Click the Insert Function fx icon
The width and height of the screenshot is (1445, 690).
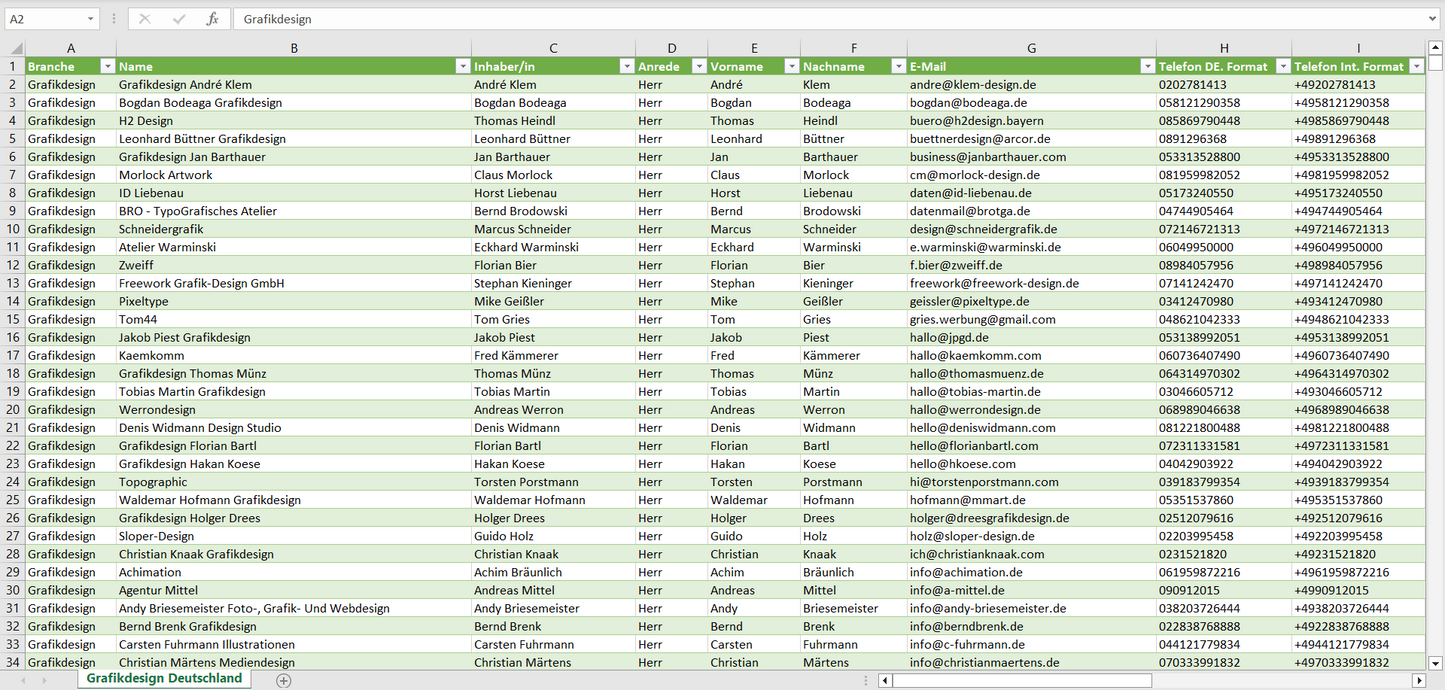click(212, 19)
